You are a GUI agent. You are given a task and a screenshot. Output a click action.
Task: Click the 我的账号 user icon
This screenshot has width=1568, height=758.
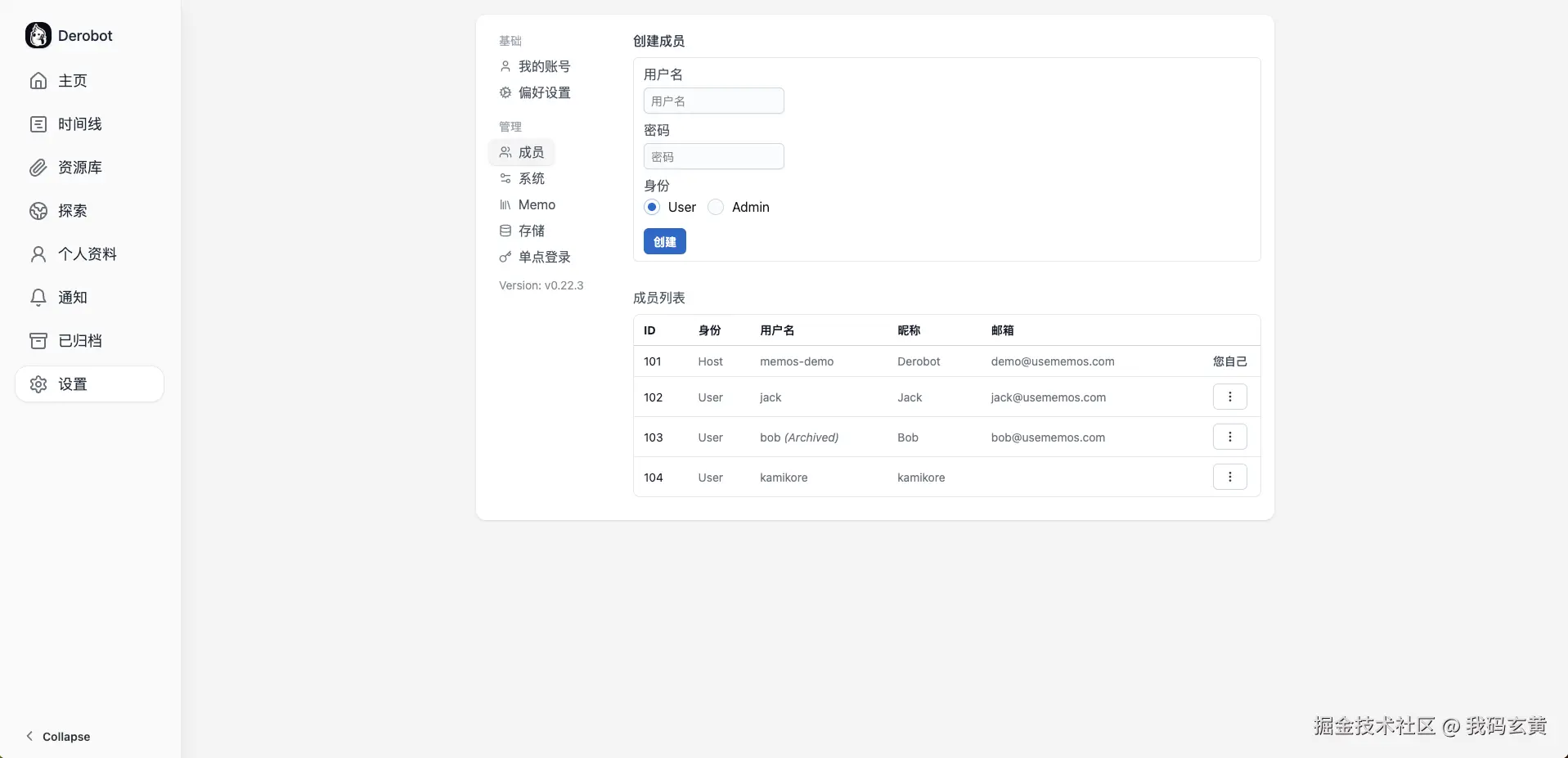pyautogui.click(x=505, y=66)
